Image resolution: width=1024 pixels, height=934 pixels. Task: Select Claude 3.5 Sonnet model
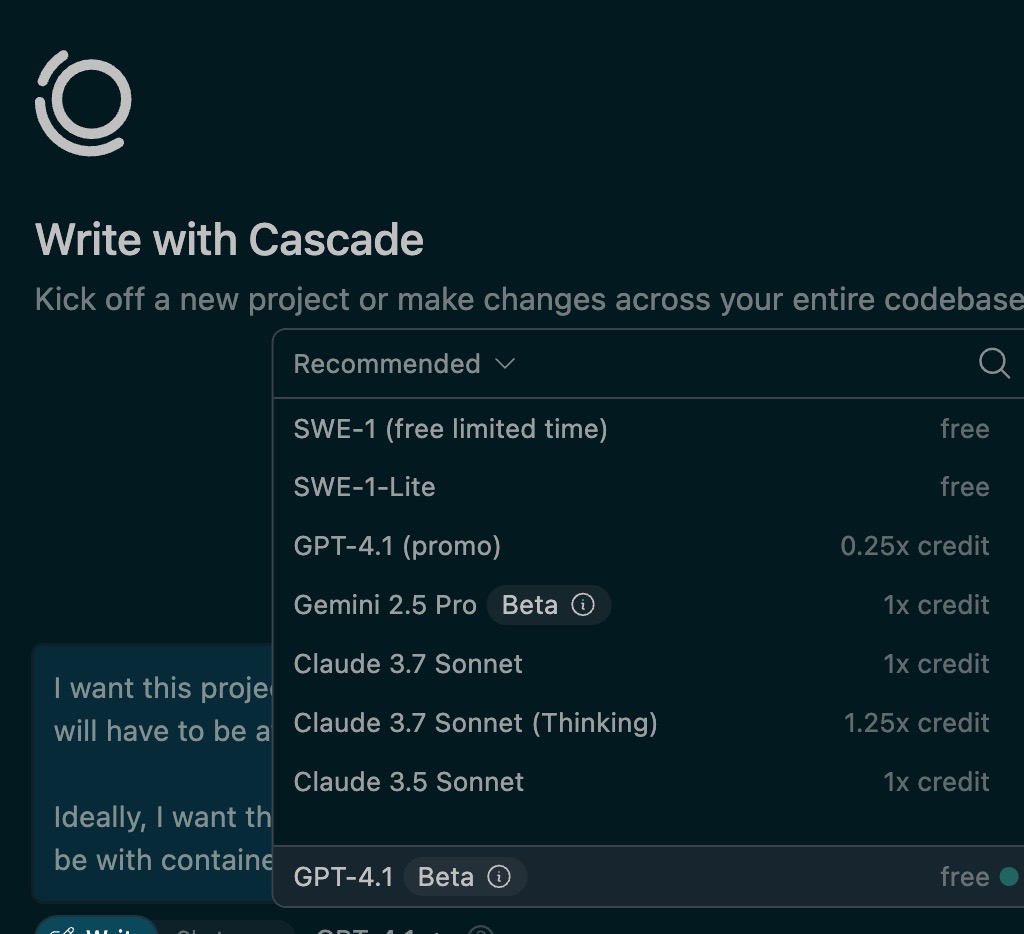(648, 782)
